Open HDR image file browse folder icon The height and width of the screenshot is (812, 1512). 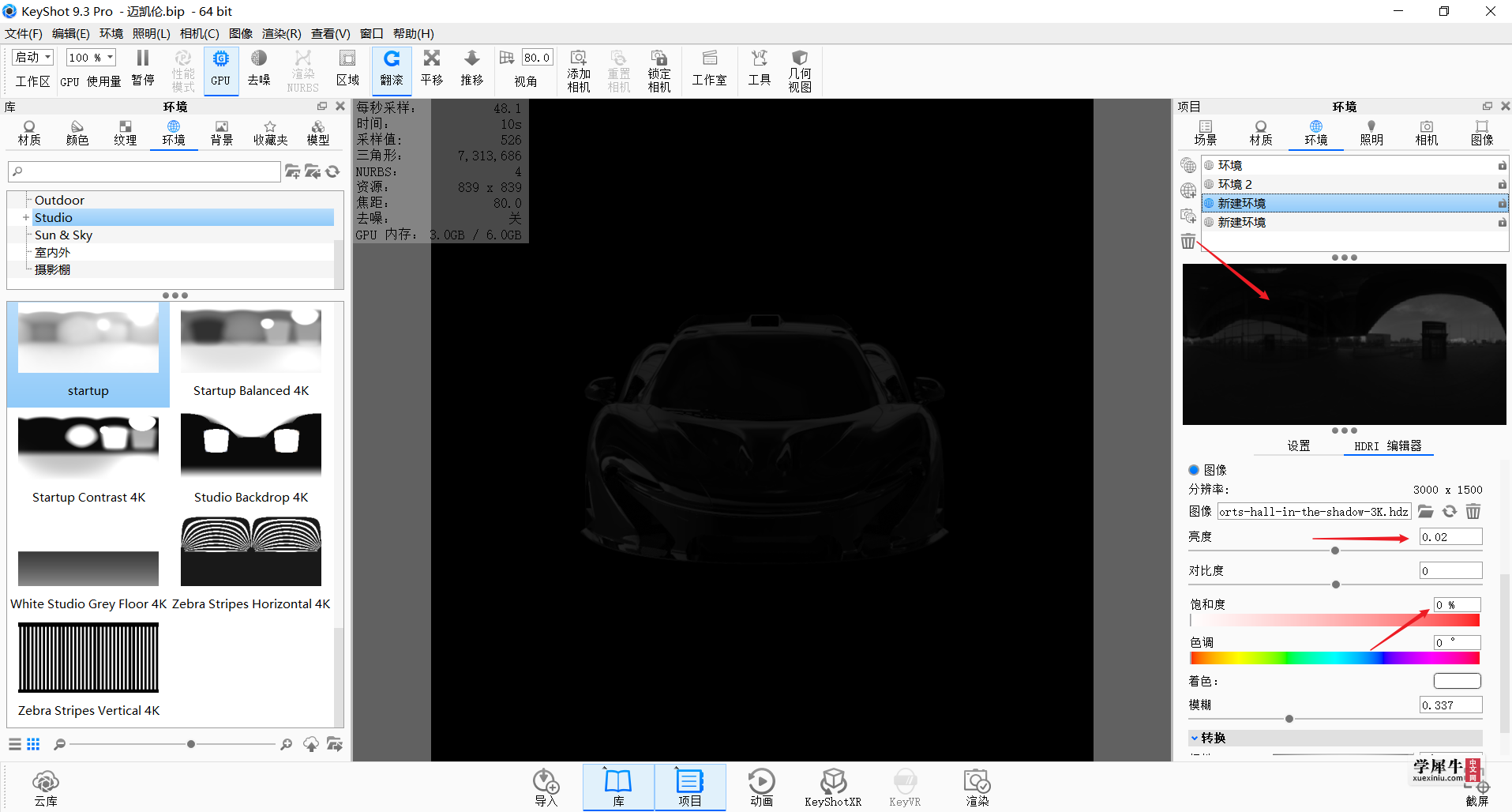pos(1426,512)
